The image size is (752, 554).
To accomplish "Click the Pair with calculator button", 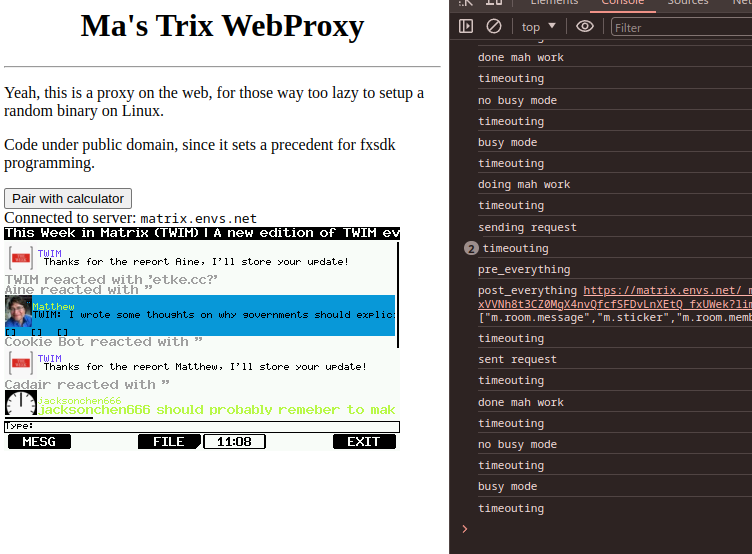I will point(68,198).
